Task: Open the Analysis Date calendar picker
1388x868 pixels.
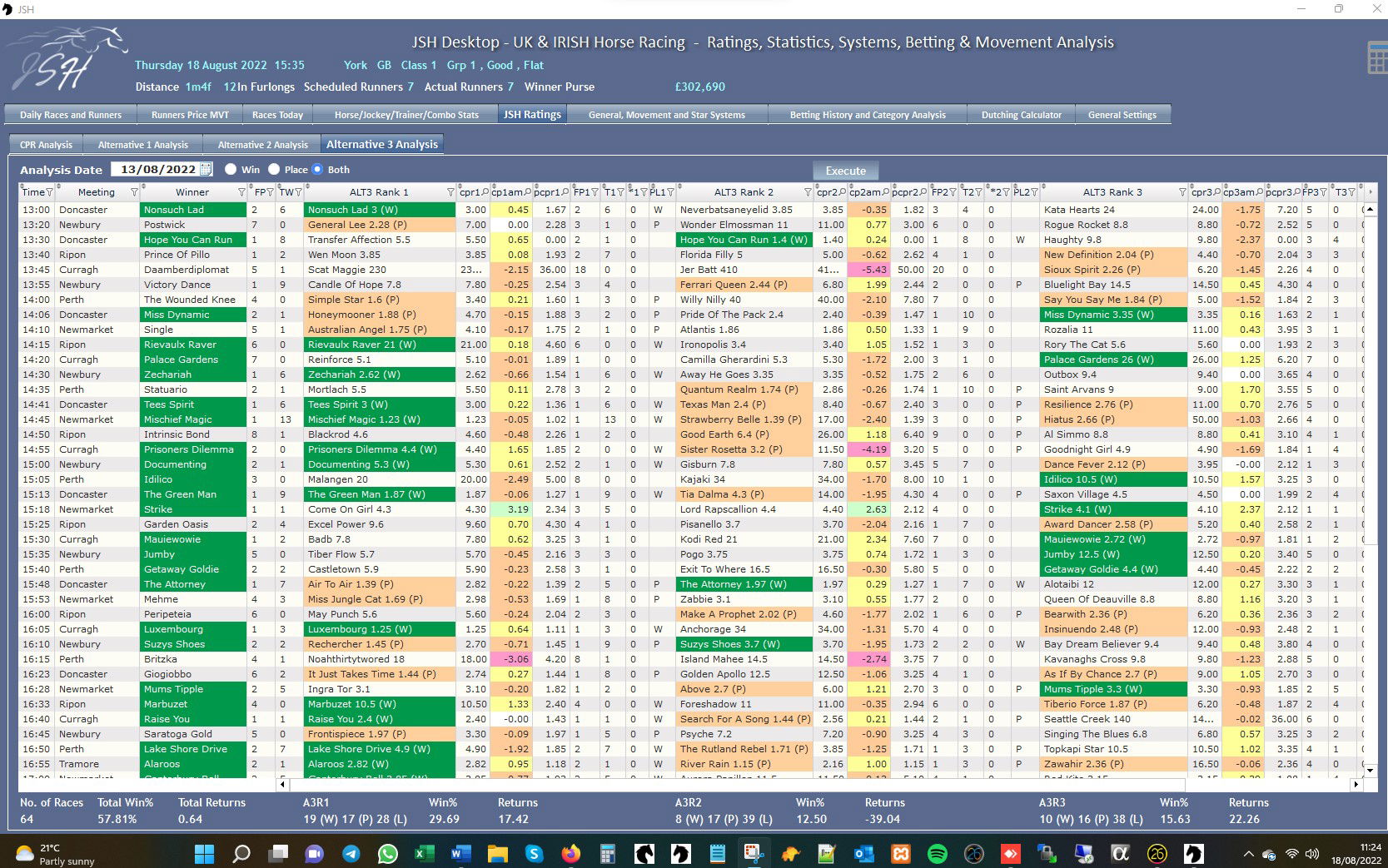Action: click(x=206, y=169)
